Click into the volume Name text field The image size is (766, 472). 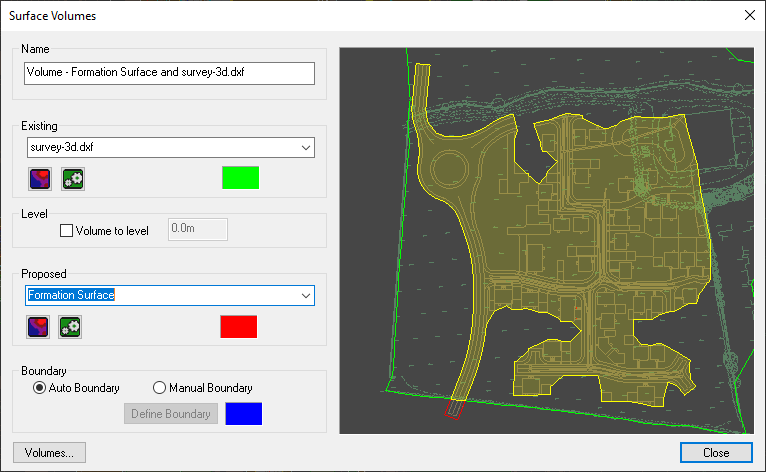coord(168,73)
